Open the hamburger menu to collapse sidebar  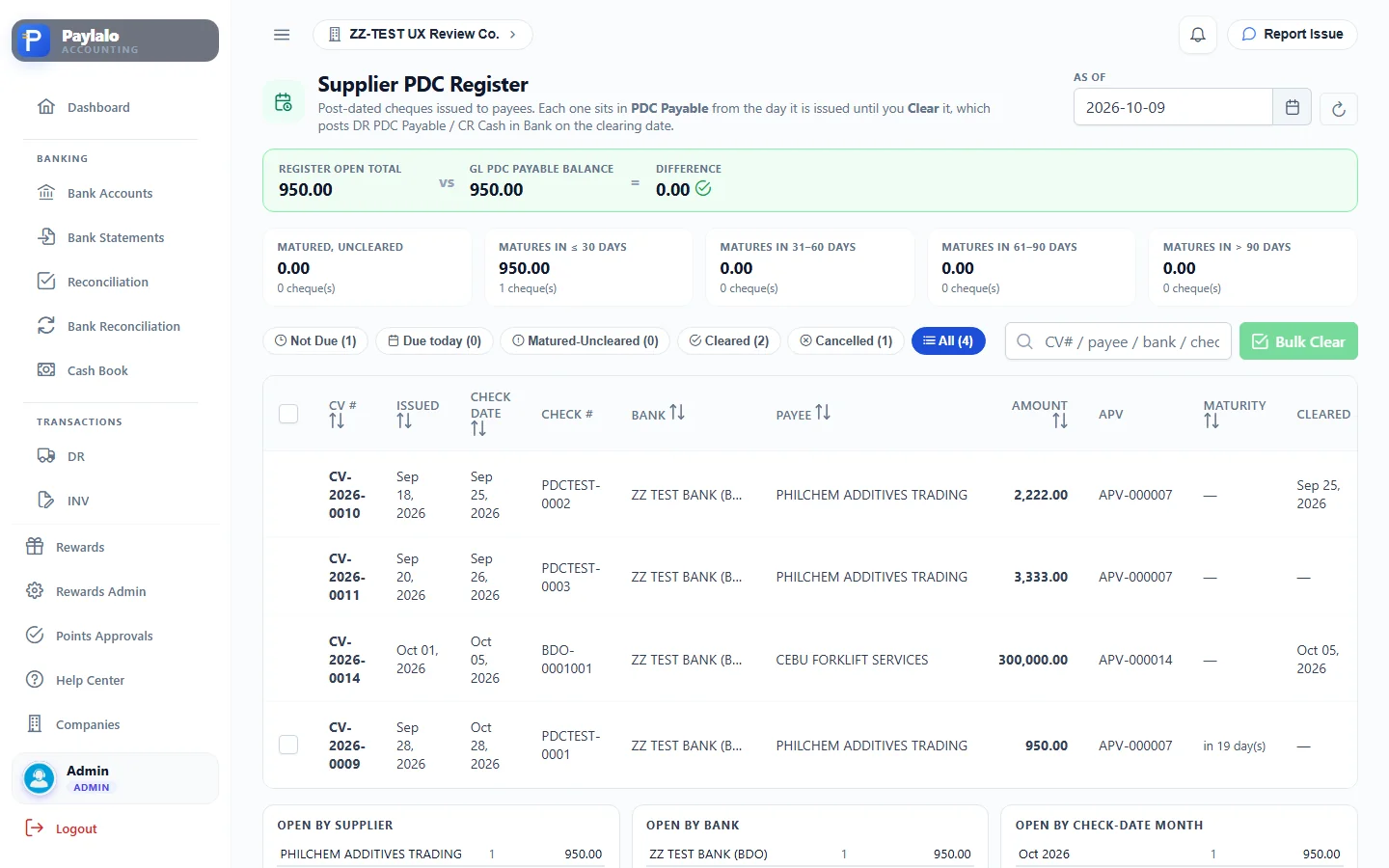pyautogui.click(x=282, y=35)
